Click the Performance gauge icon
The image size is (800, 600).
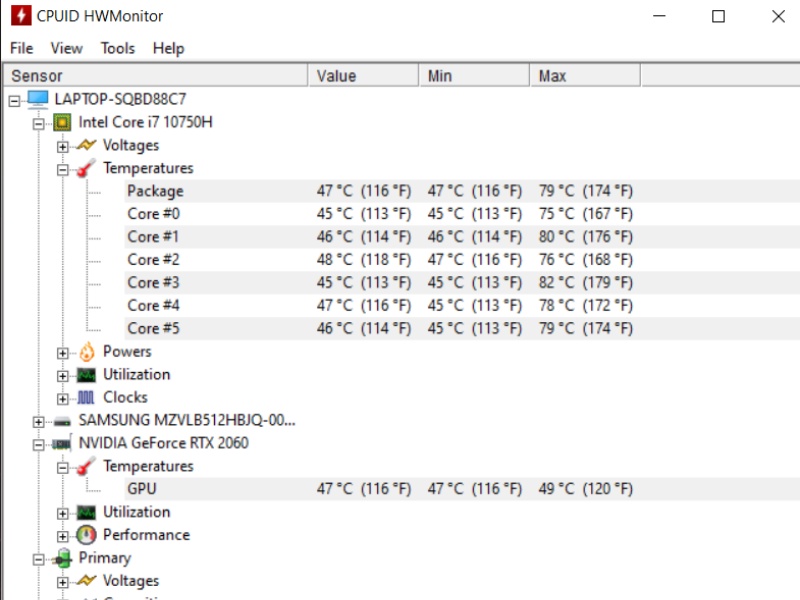point(86,535)
